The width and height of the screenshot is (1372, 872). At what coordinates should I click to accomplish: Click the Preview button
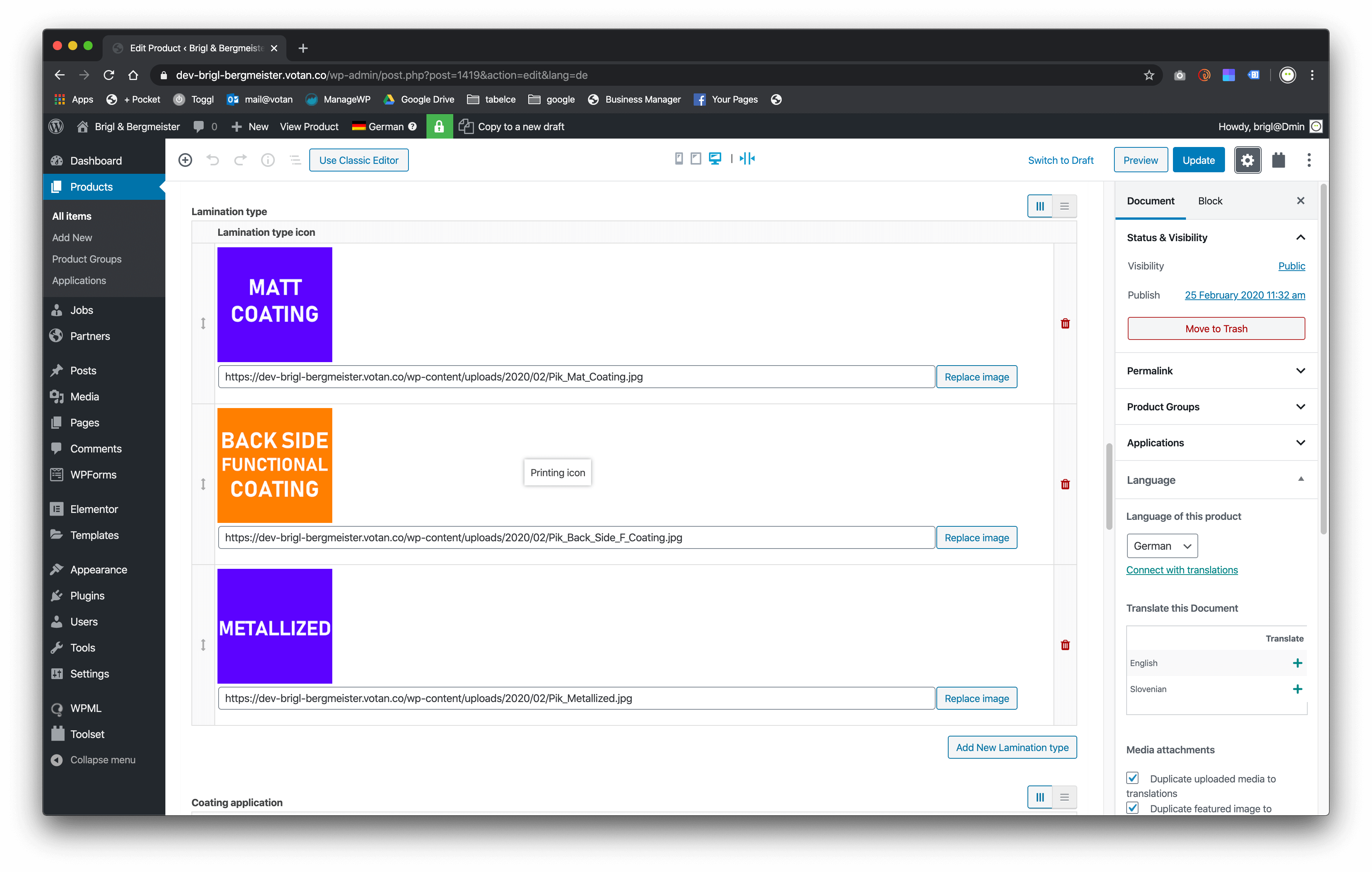pyautogui.click(x=1140, y=160)
